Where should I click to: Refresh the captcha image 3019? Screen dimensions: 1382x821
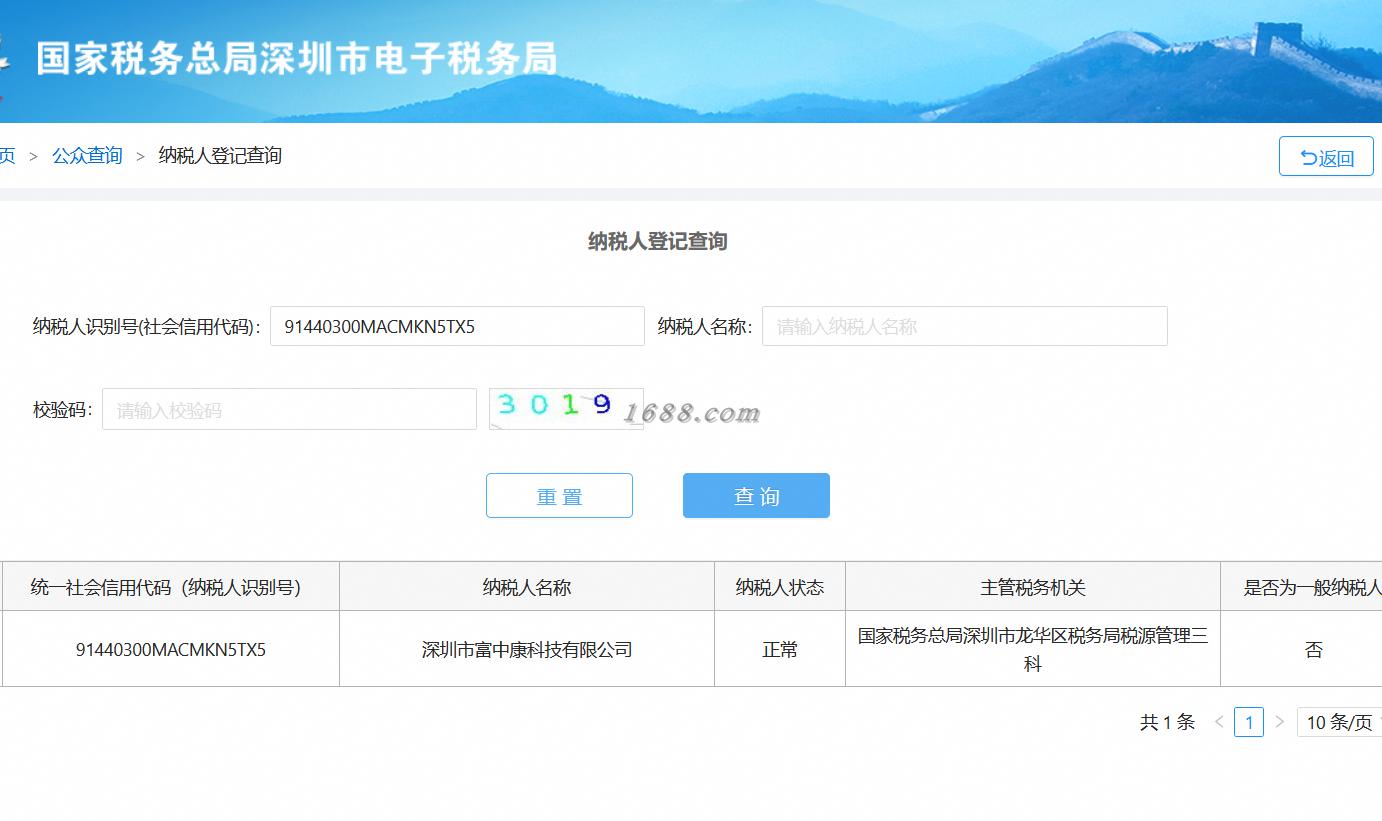[566, 408]
